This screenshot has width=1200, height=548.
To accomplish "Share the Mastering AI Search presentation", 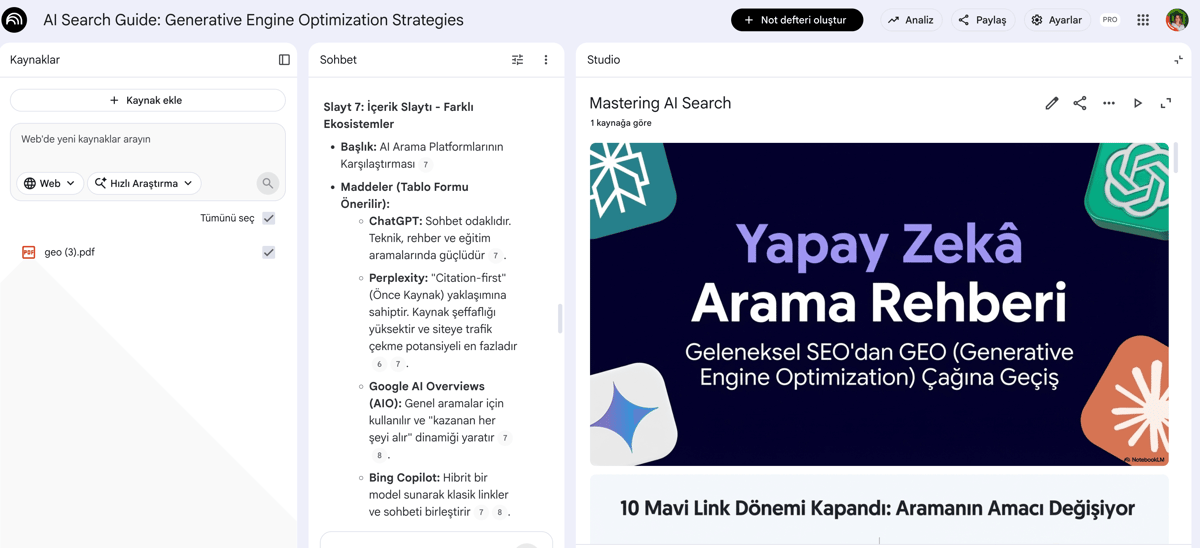I will (1080, 103).
